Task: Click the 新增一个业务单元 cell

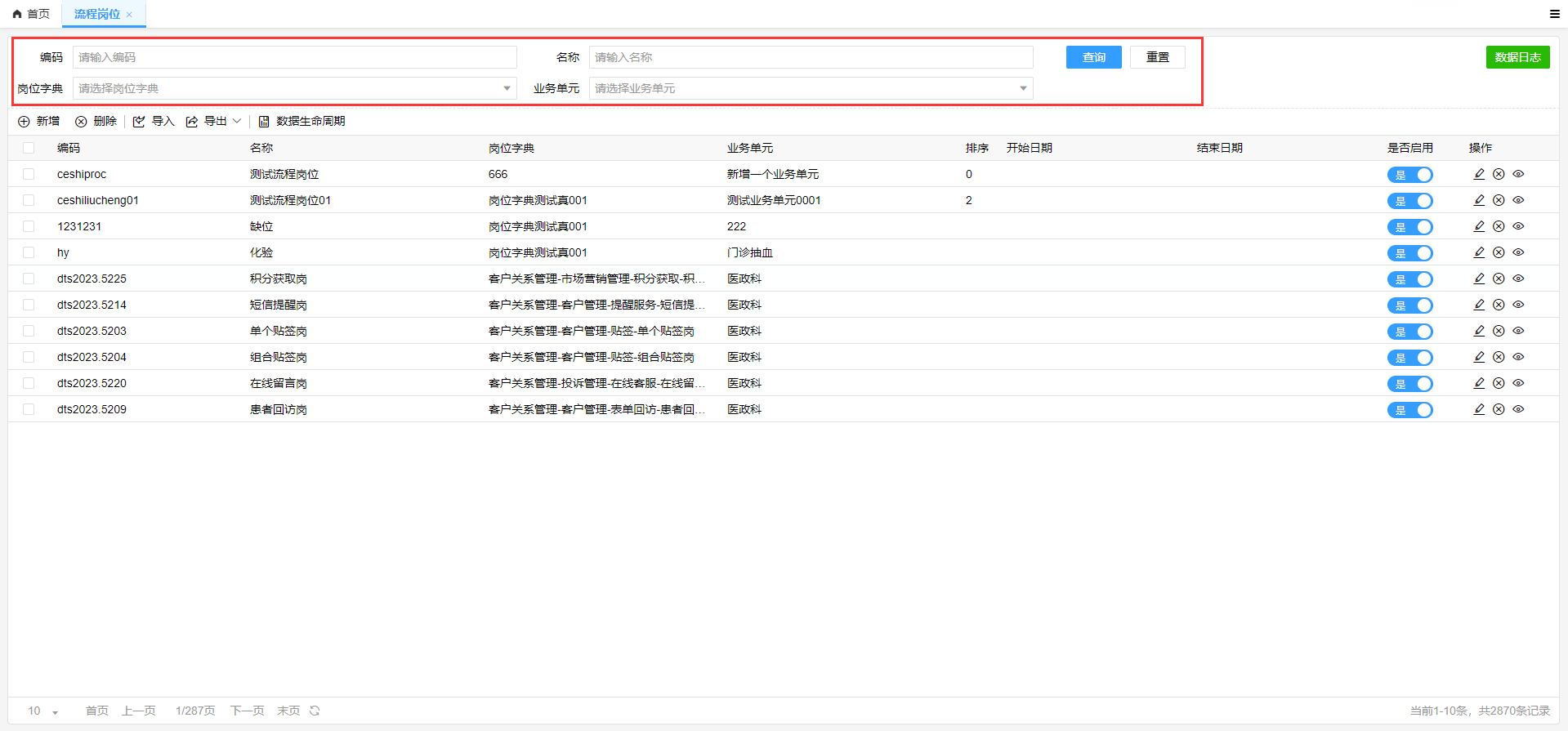Action: point(773,174)
